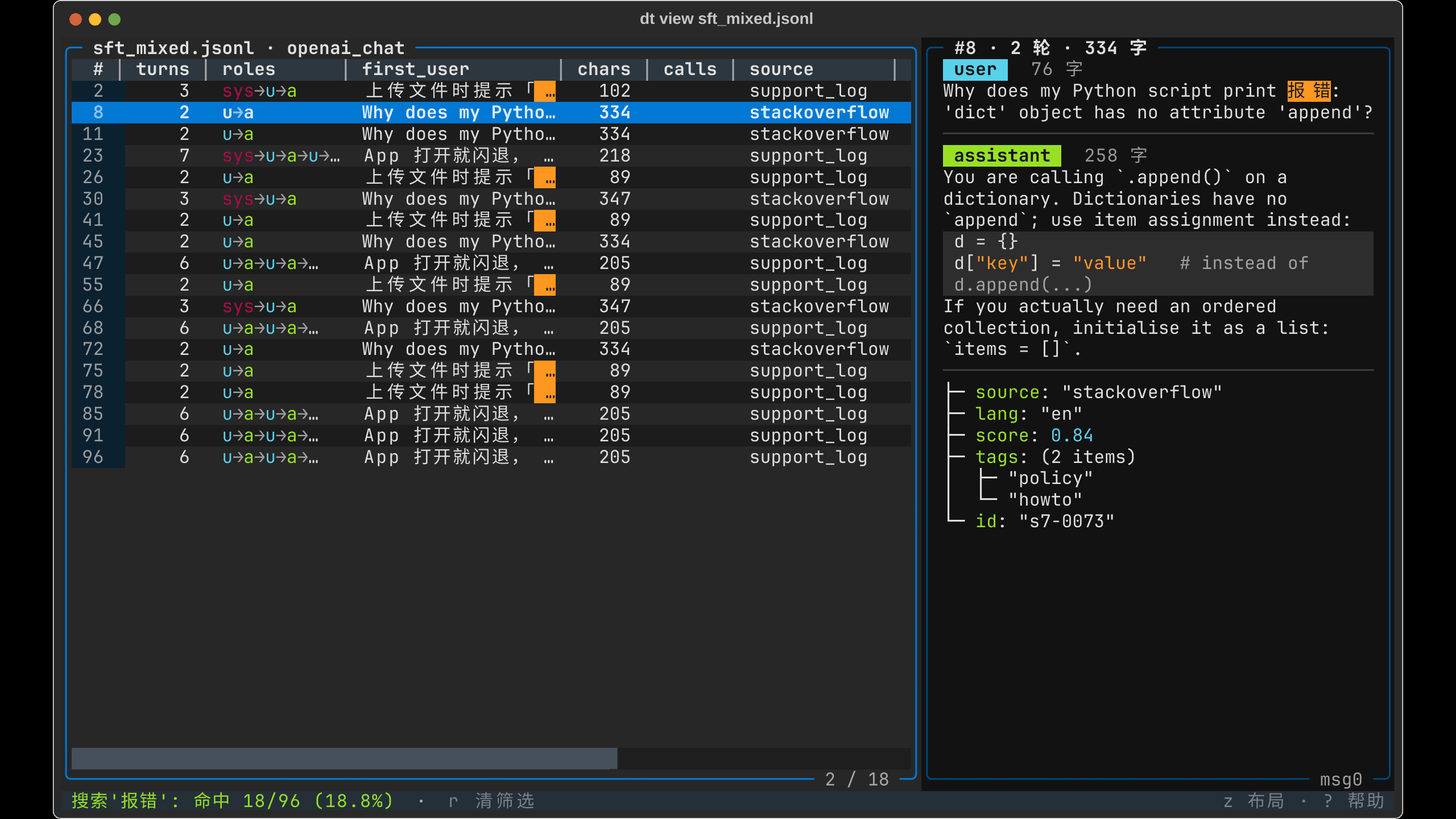Click the chars column header
Screen dimensions: 1456x819
604,69
